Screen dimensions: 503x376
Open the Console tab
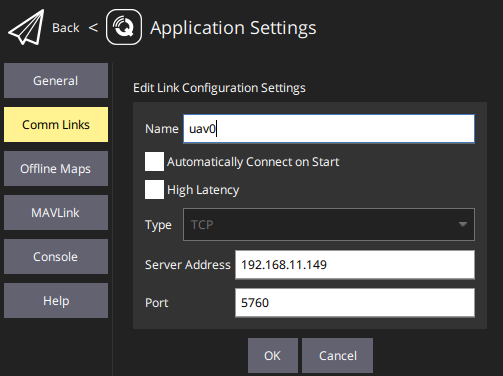(x=56, y=257)
